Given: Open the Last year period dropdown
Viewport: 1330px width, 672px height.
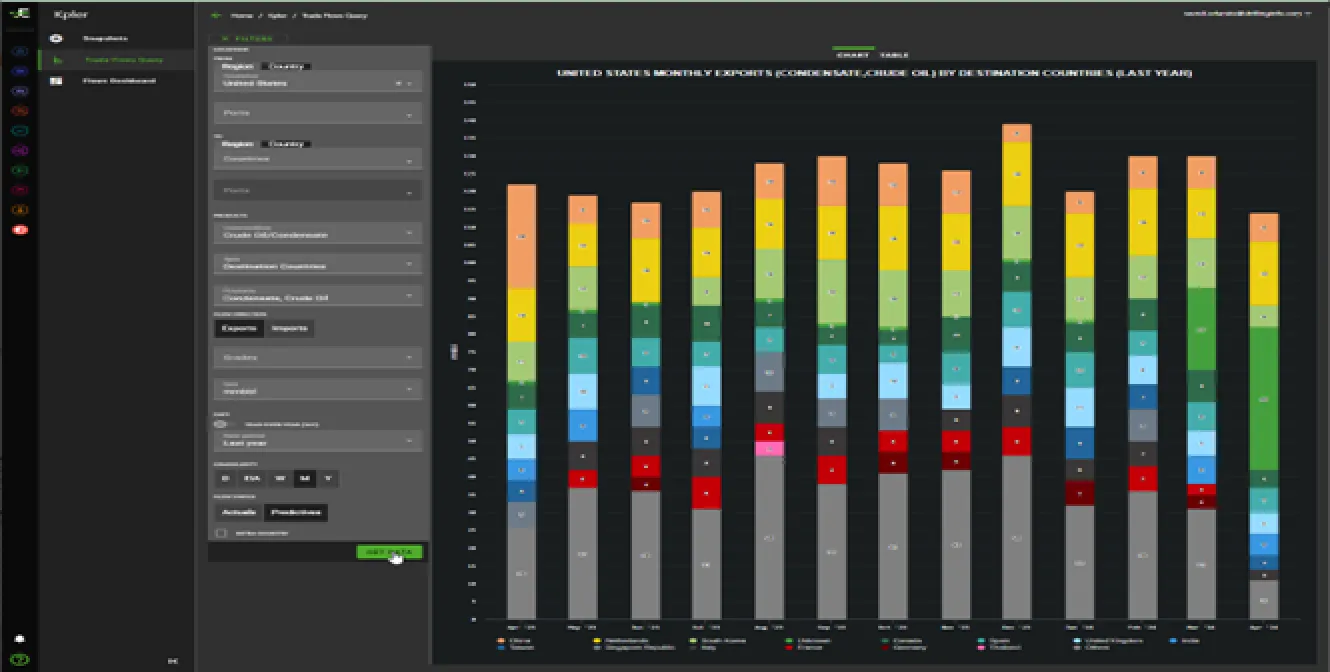Looking at the screenshot, I should tap(317, 441).
